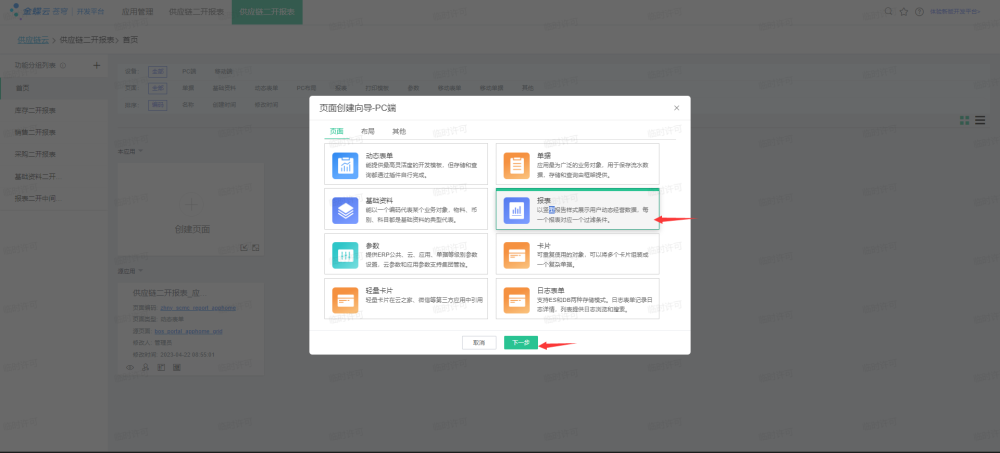Sort pages by 名称

coord(189,105)
